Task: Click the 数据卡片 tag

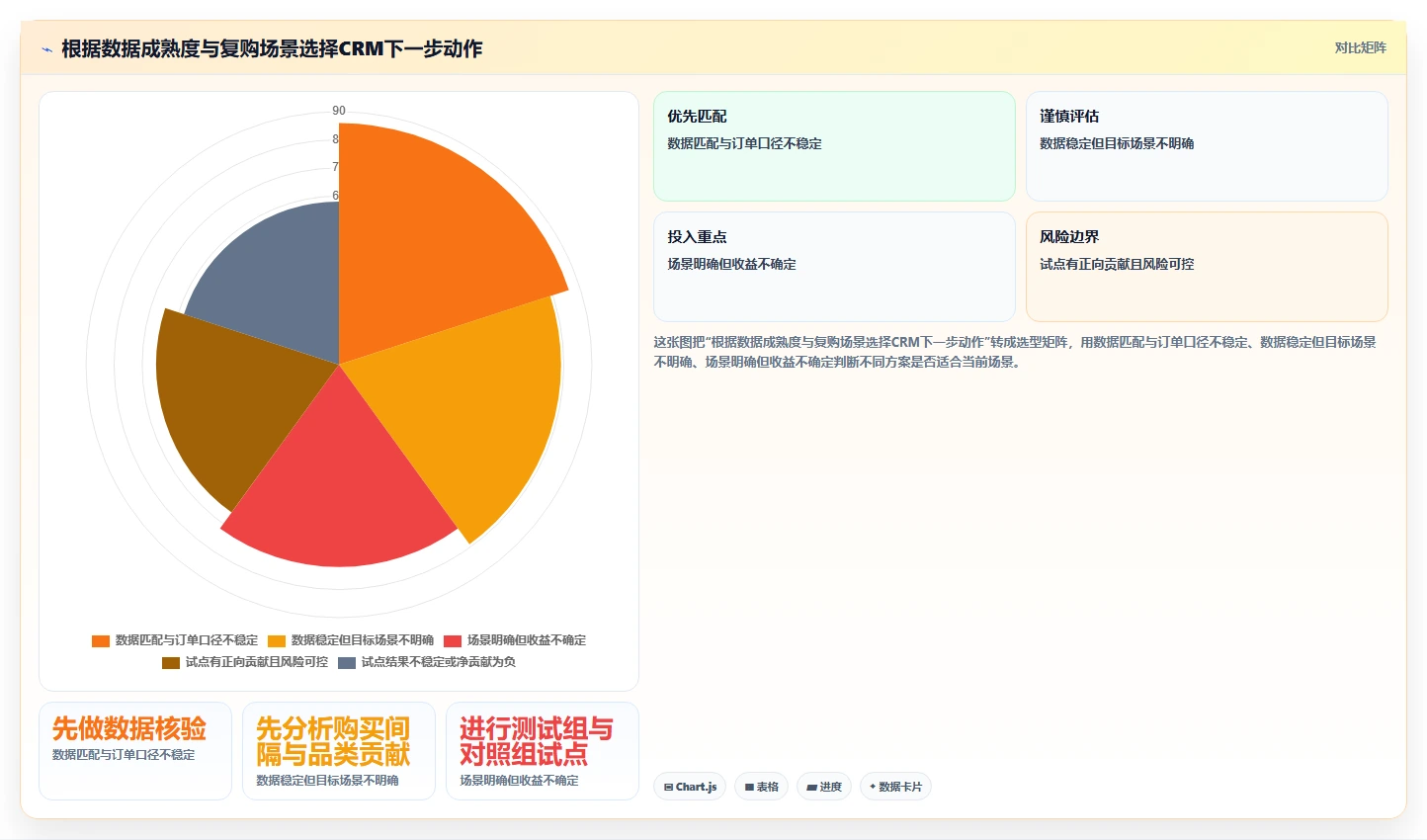Action: (895, 787)
